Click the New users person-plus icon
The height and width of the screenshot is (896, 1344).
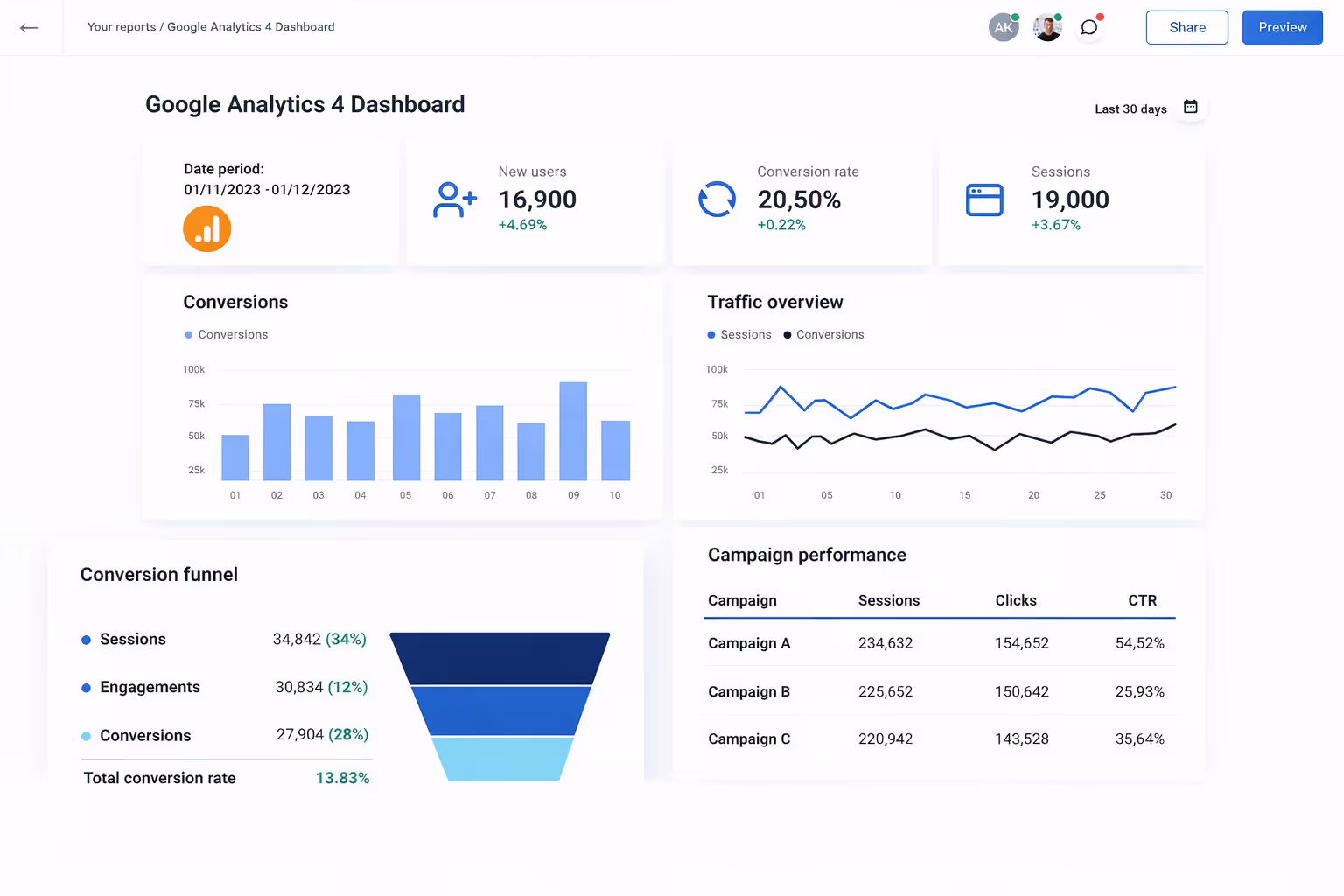pos(453,199)
